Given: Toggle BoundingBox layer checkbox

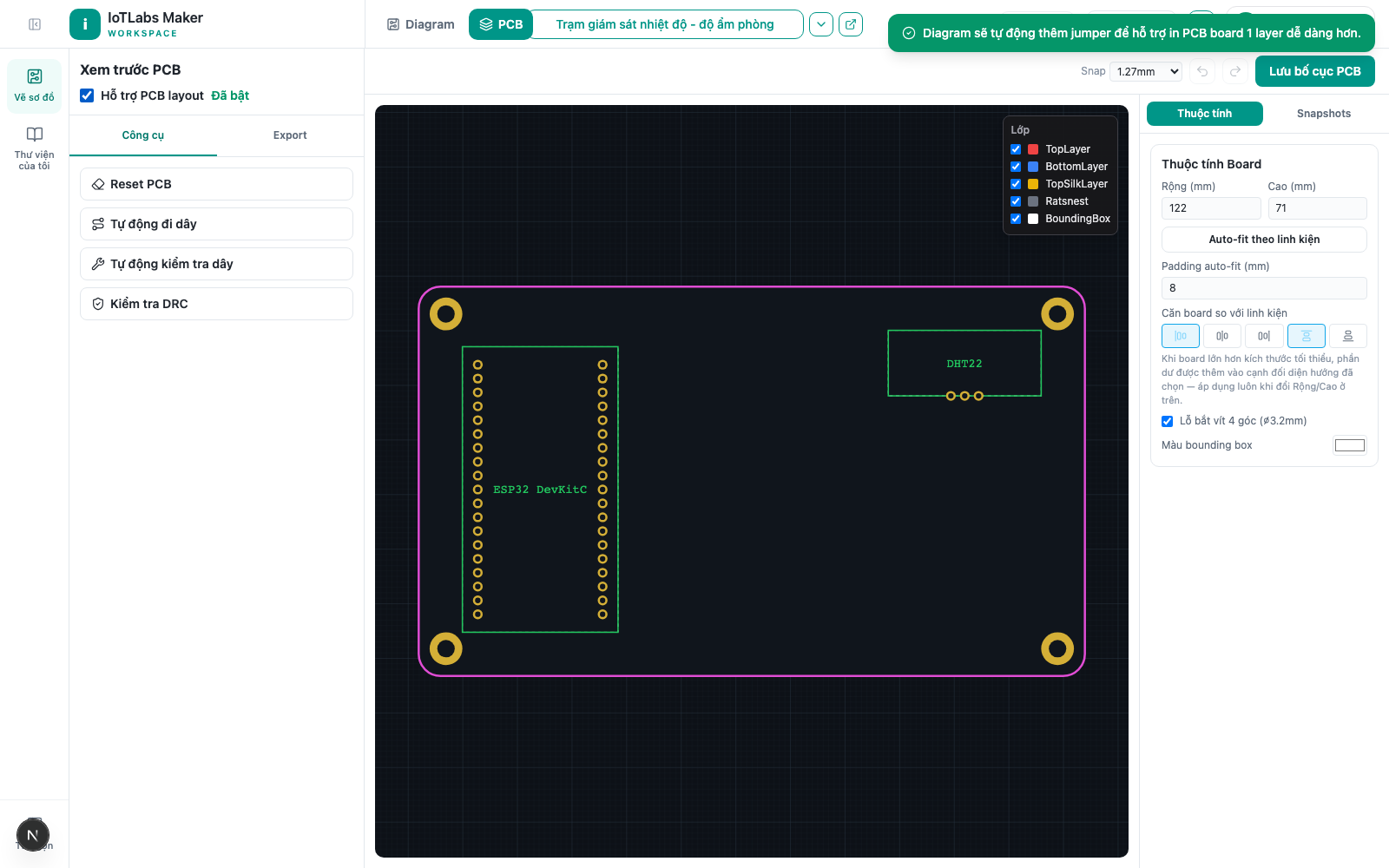Looking at the screenshot, I should coord(1016,219).
